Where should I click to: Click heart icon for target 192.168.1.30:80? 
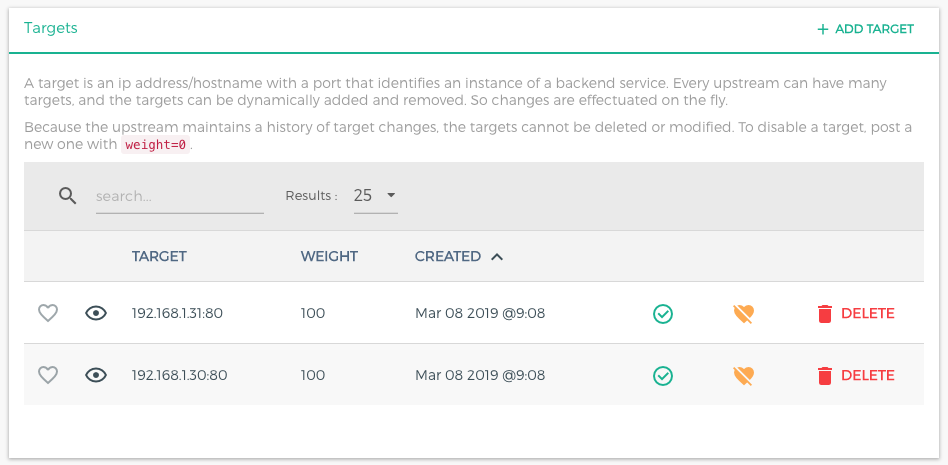coord(48,375)
